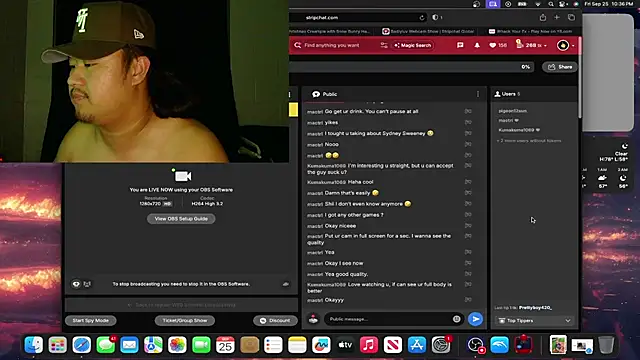
Task: Click View OBS Setup Guide button
Action: 181,219
